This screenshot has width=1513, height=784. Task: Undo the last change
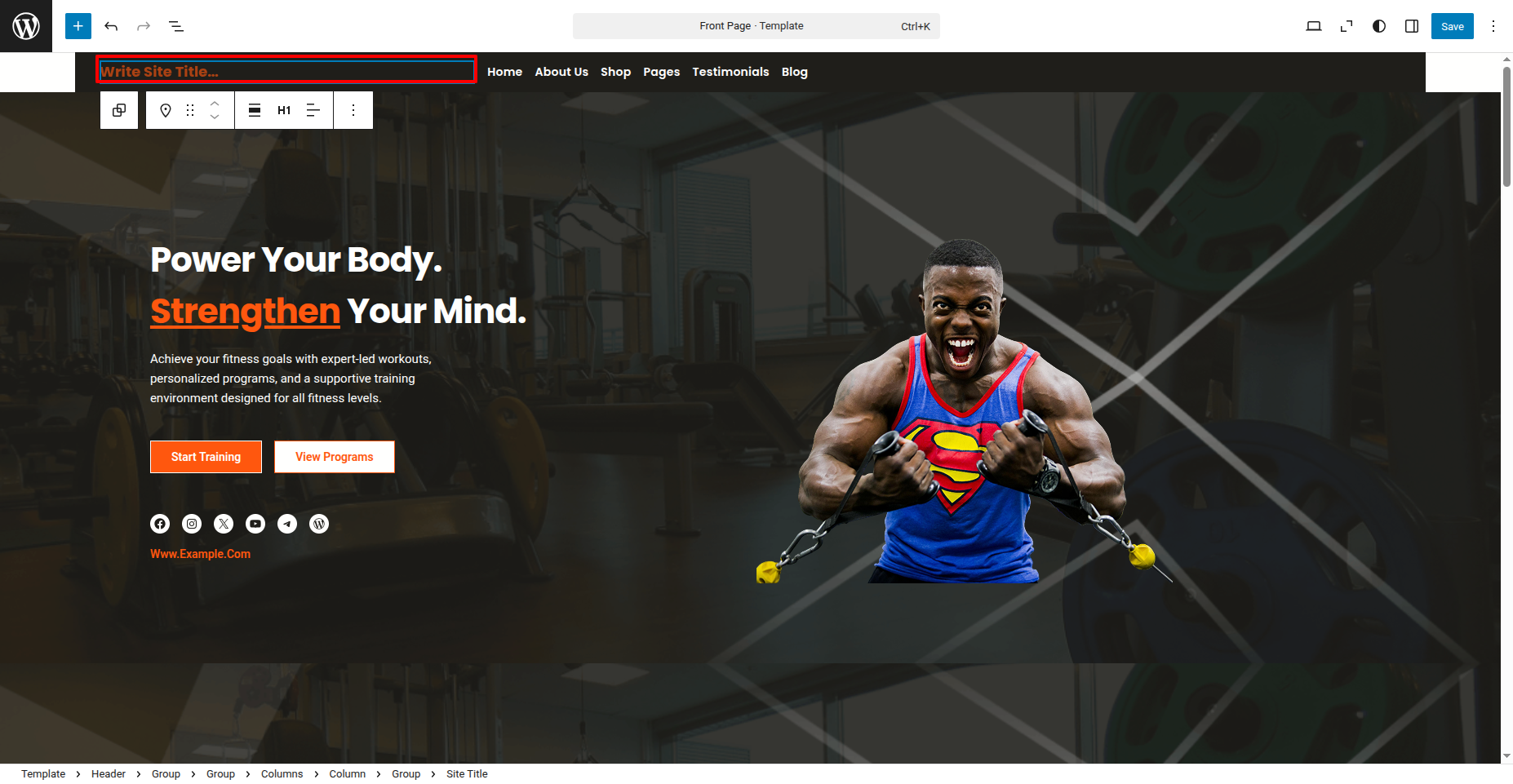pyautogui.click(x=111, y=26)
